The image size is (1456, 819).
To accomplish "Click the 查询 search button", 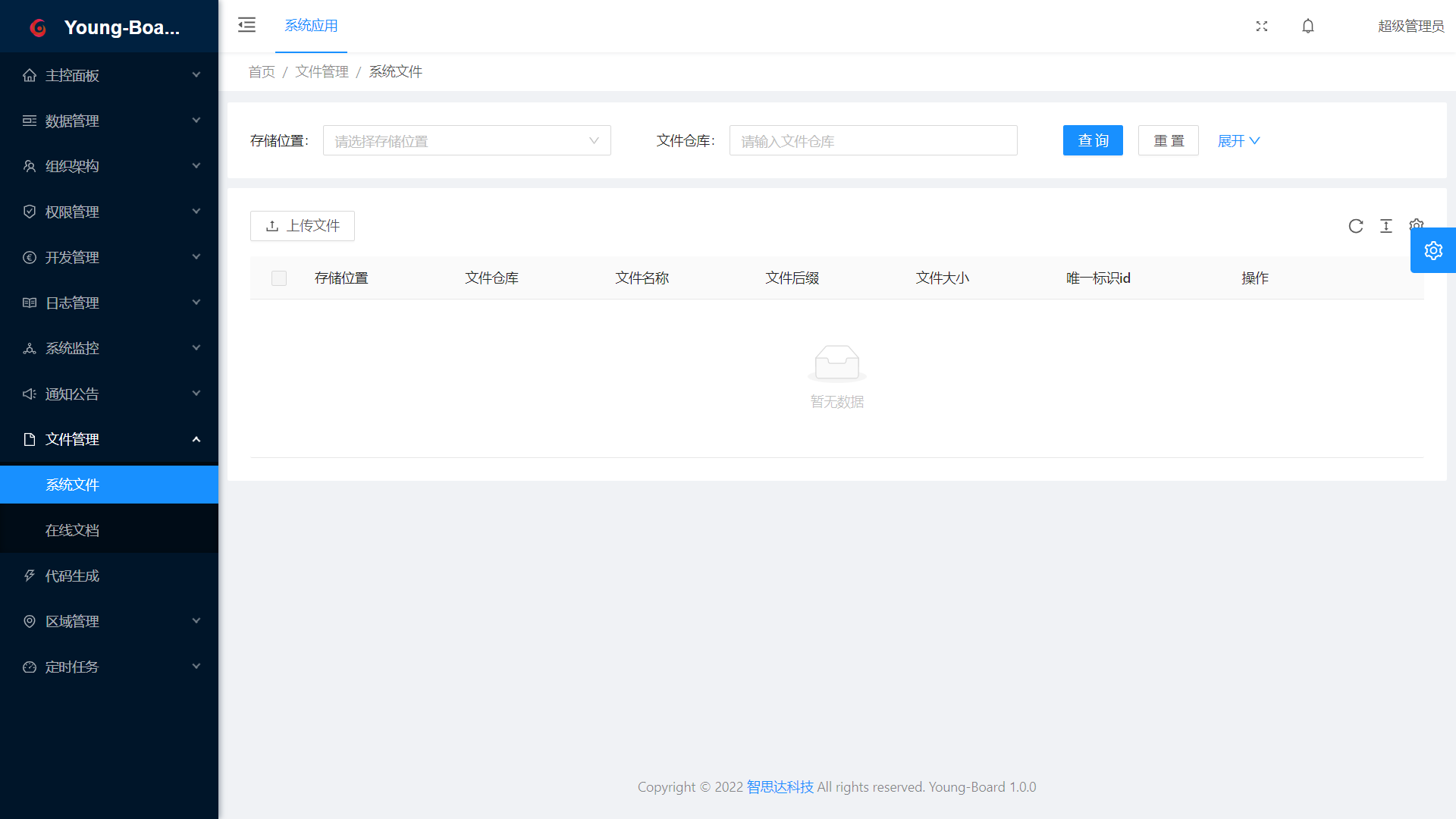I will 1093,141.
